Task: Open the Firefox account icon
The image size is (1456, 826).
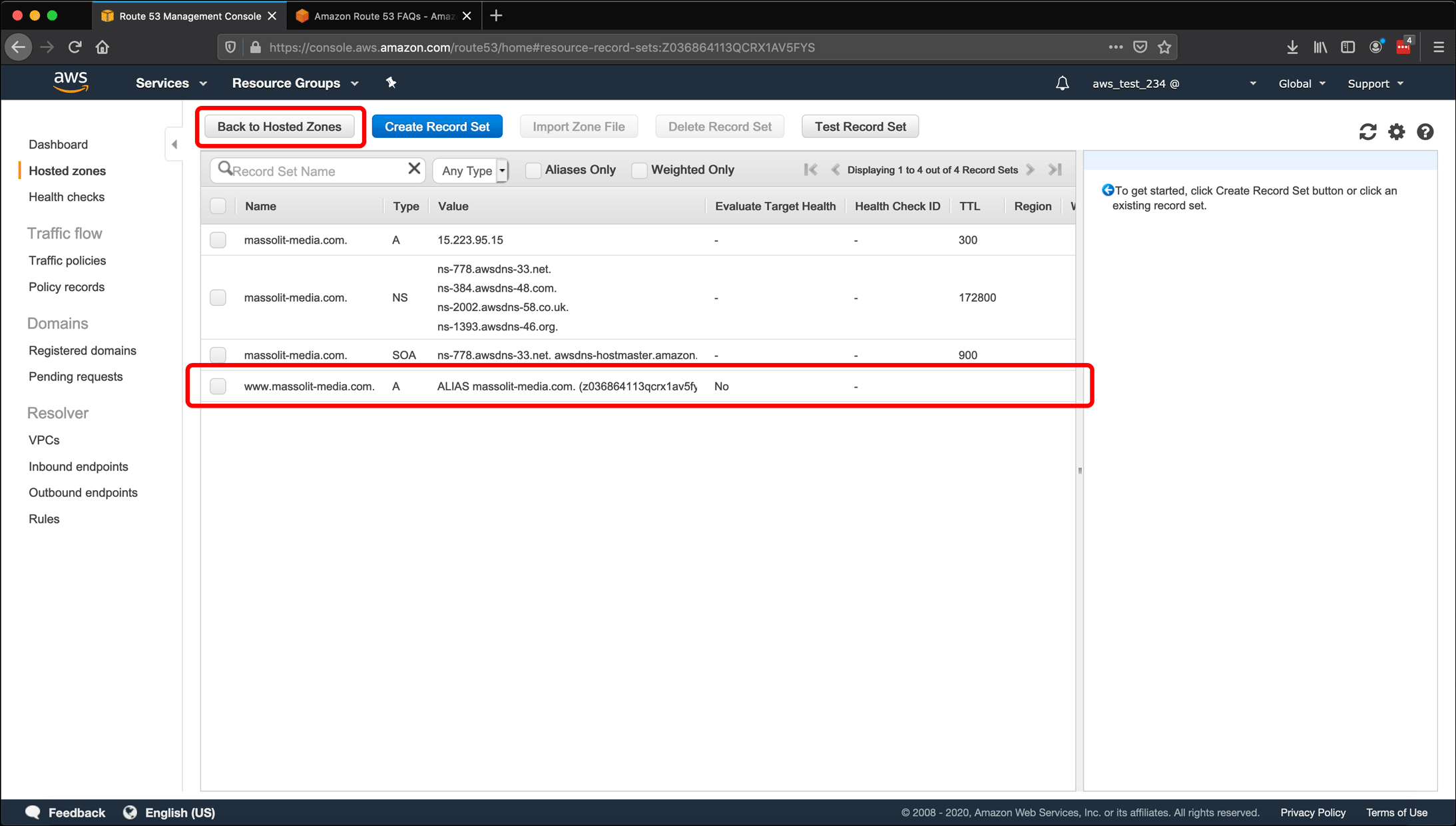Action: coord(1376,47)
